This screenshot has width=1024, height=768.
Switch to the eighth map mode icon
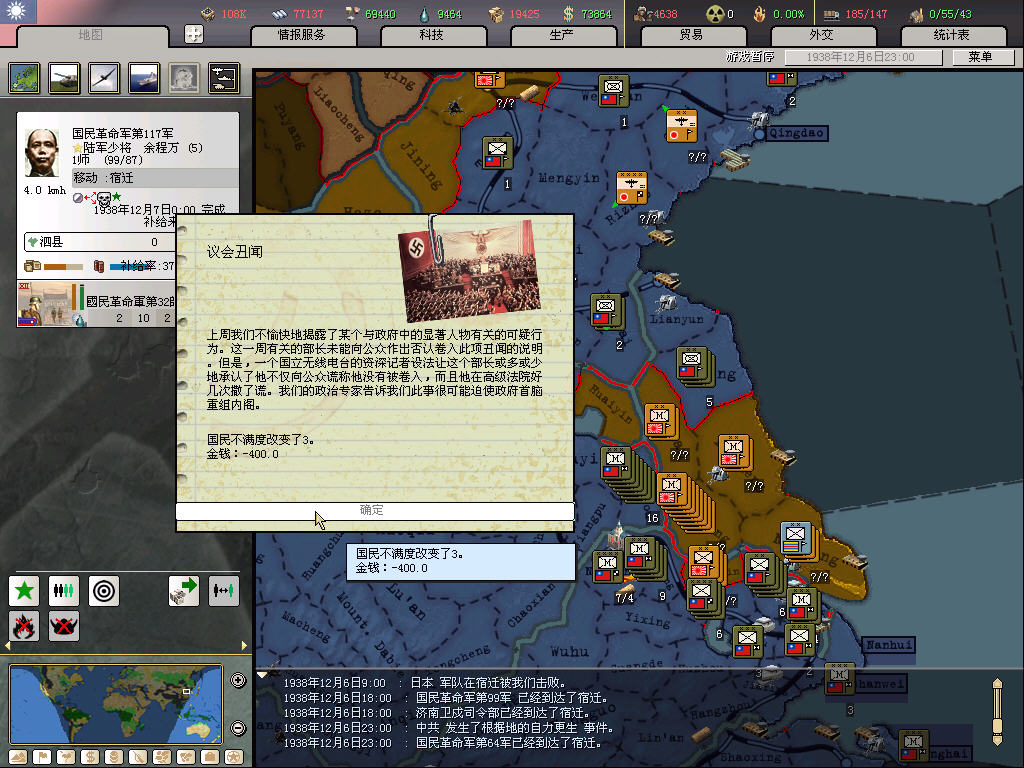pos(186,757)
